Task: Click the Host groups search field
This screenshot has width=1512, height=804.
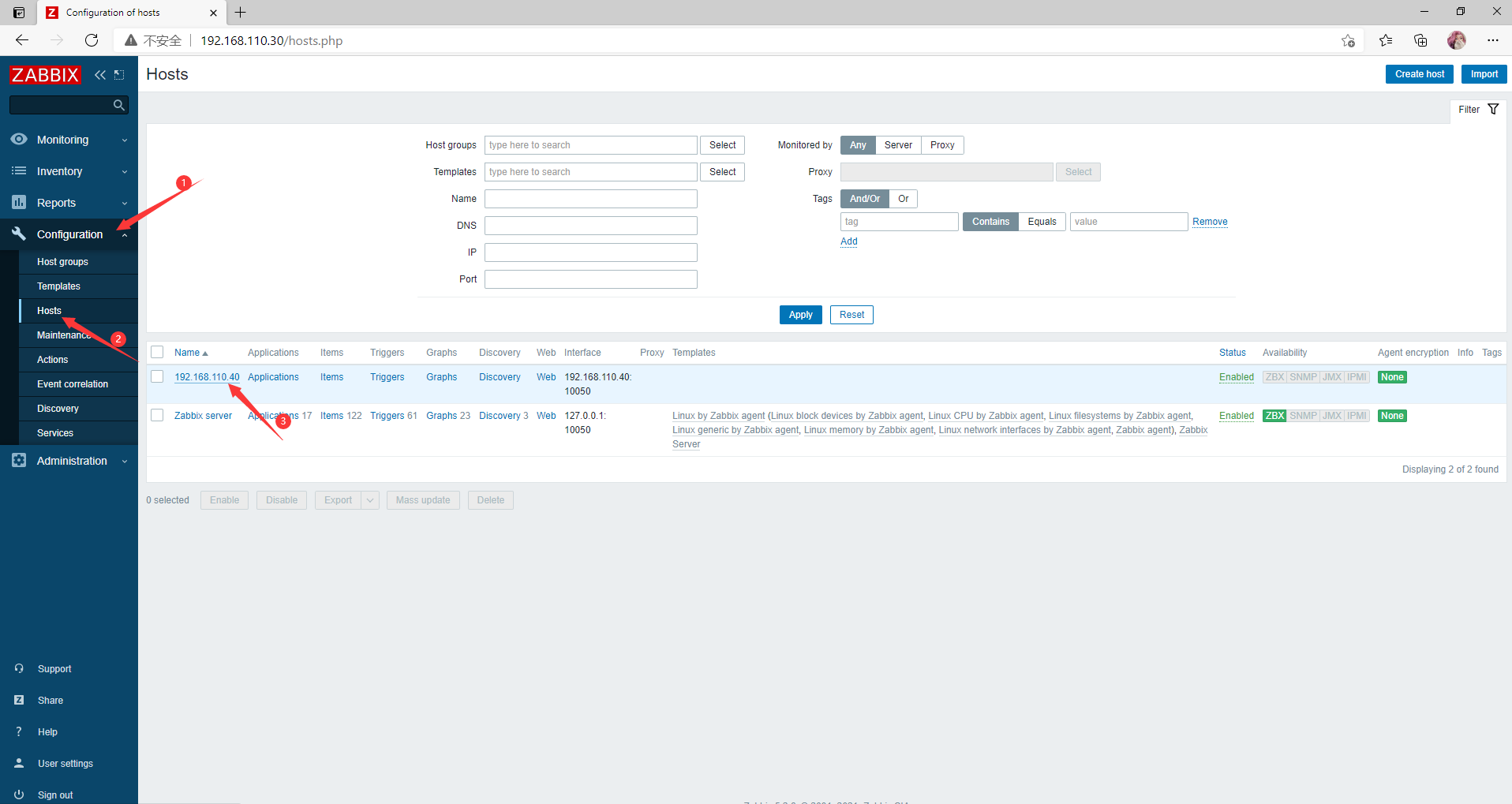Action: [590, 145]
